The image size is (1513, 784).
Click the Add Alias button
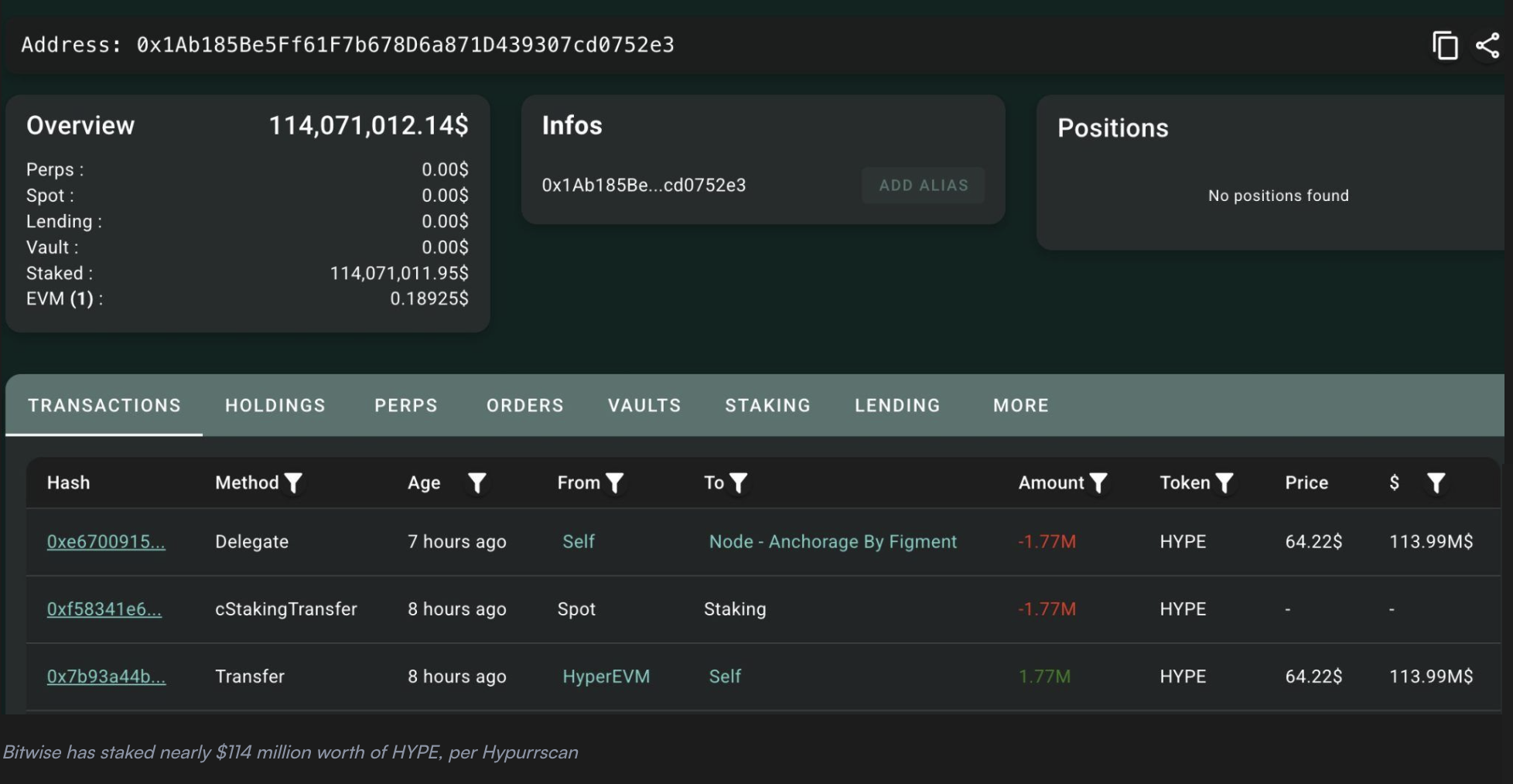[924, 186]
